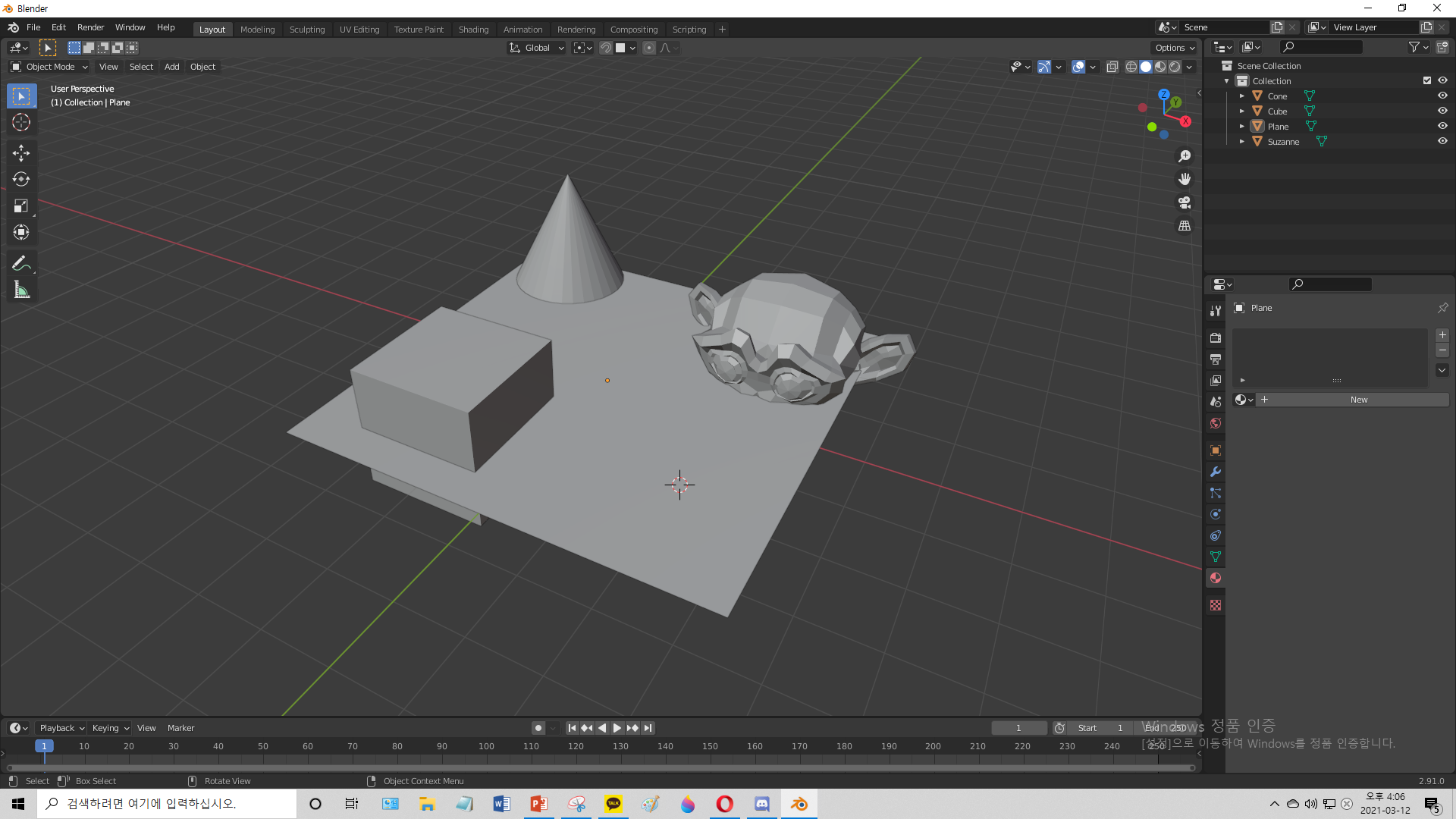The height and width of the screenshot is (819, 1456).
Task: Select the Scale tool
Action: (21, 206)
